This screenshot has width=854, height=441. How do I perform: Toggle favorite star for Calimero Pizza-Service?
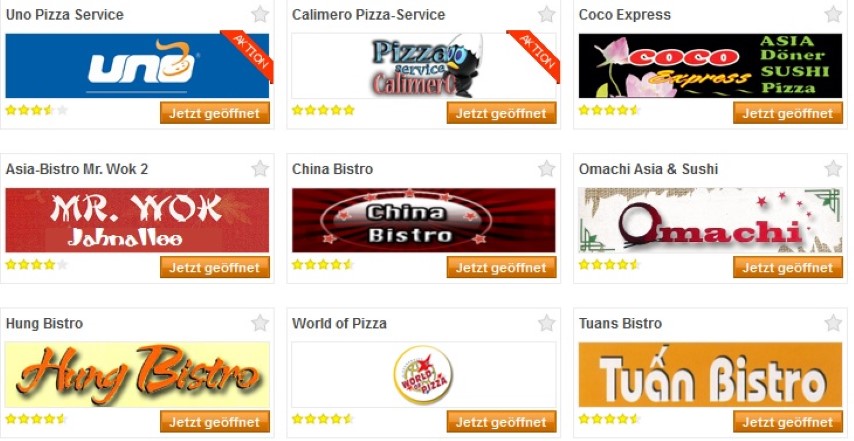[546, 14]
